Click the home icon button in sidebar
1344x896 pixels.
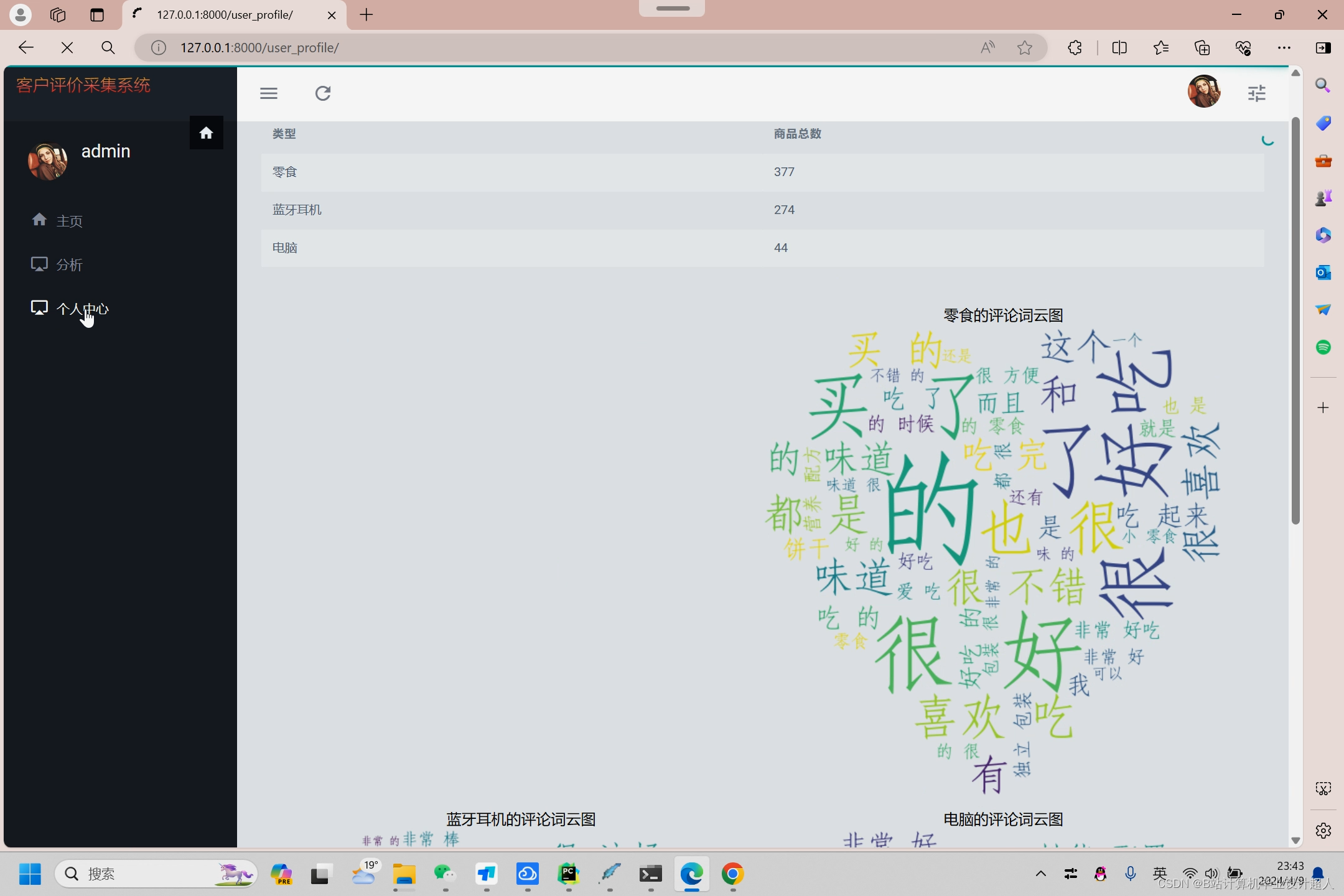click(x=206, y=133)
